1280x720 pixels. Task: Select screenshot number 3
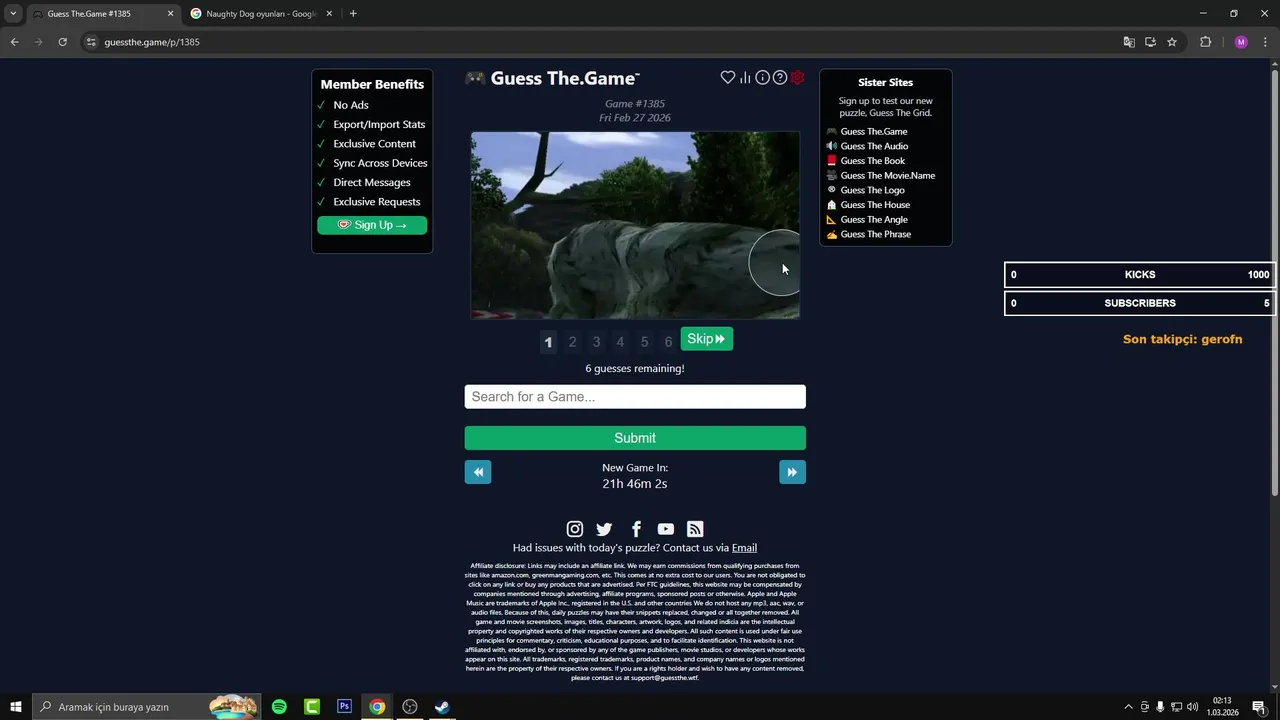coord(596,342)
